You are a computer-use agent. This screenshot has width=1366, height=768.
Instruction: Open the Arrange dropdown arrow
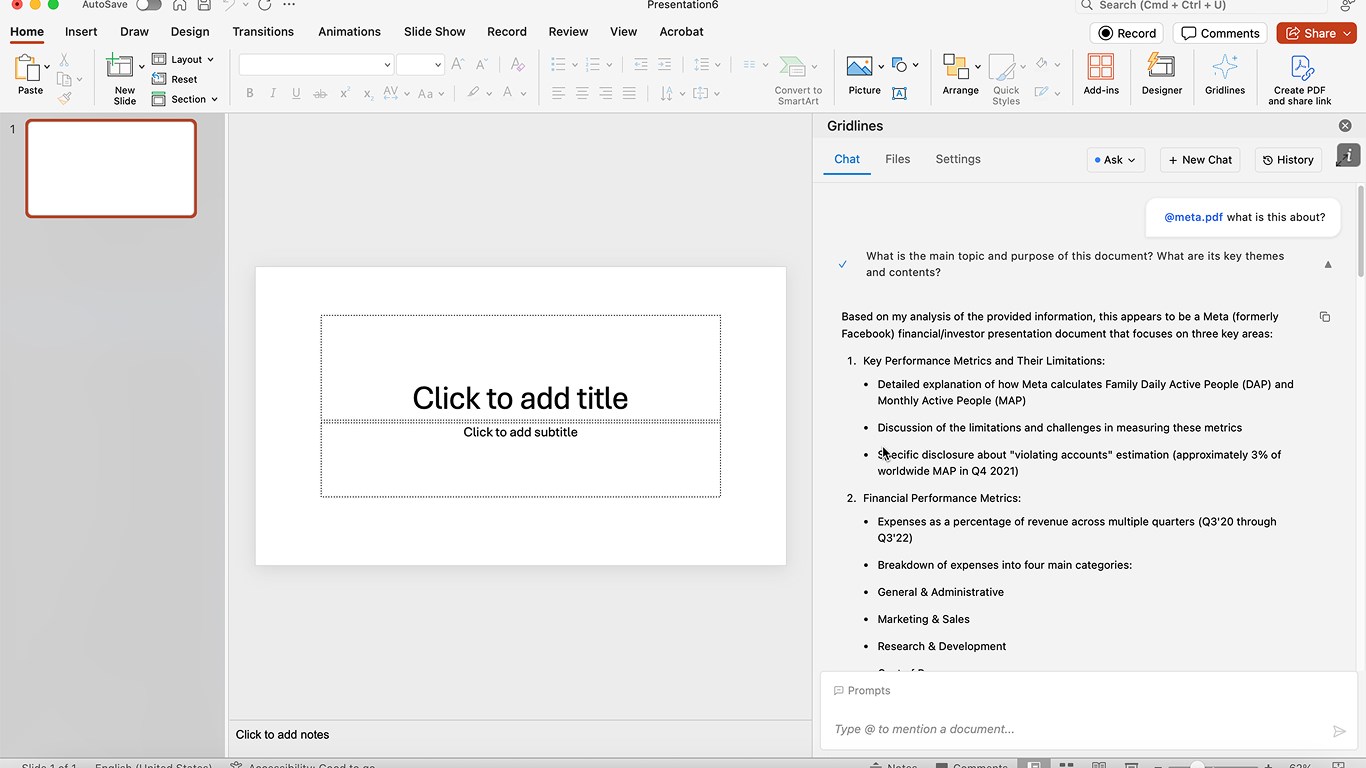(x=977, y=67)
